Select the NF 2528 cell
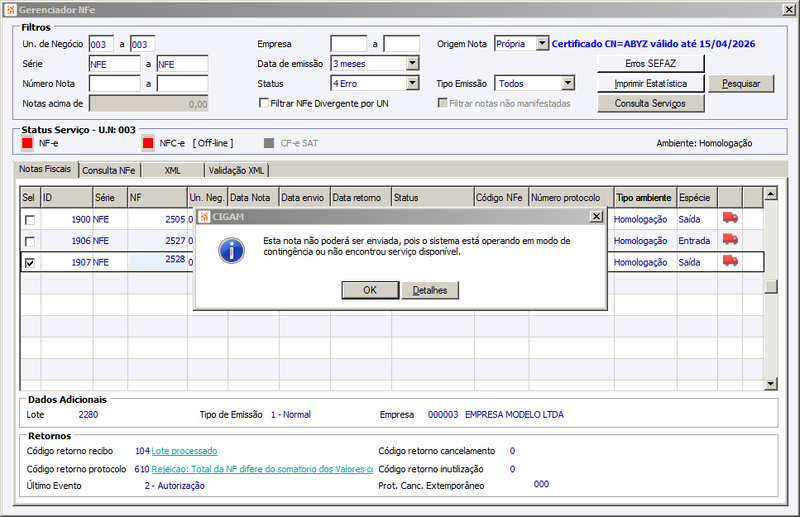This screenshot has height=517, width=800. (x=157, y=260)
